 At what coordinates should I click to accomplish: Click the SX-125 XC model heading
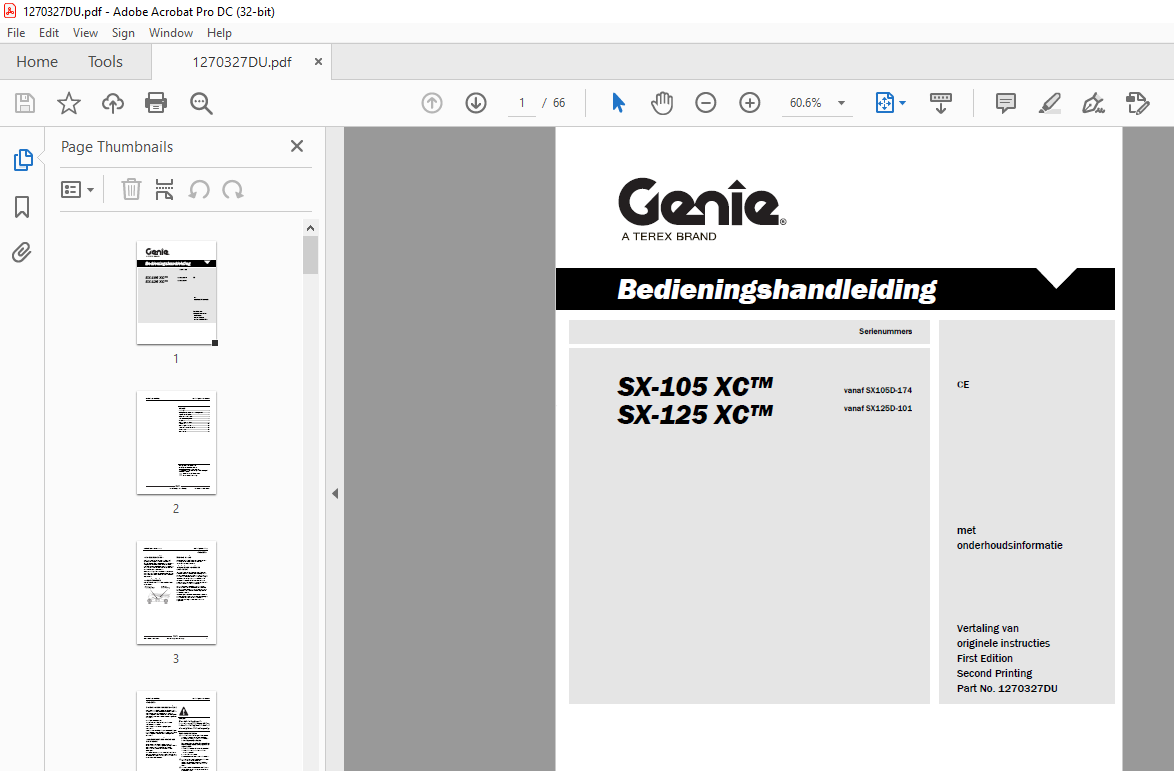pos(695,414)
